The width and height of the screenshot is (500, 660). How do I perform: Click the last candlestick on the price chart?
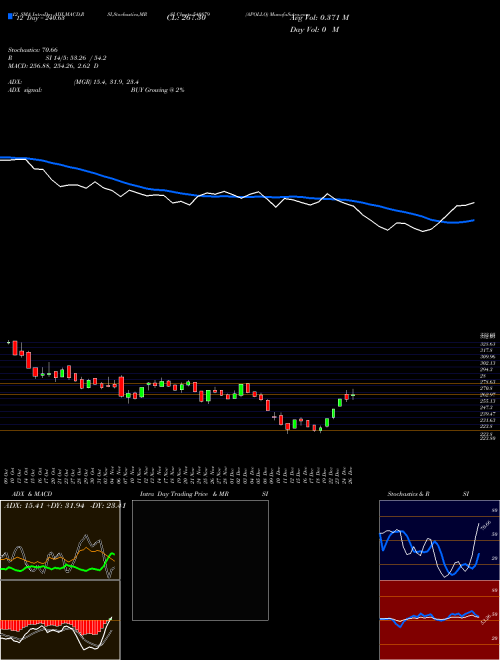coord(353,395)
